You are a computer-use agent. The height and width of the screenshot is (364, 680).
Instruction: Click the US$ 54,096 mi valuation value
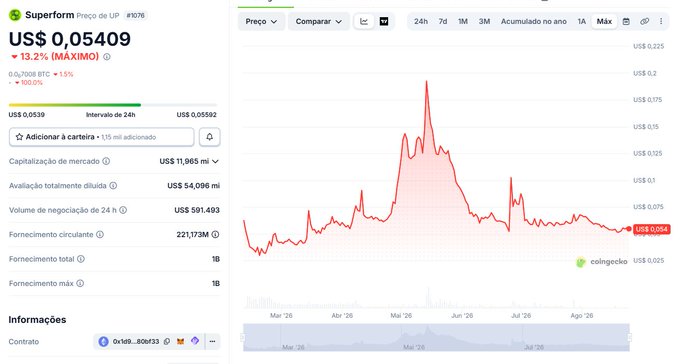point(193,186)
